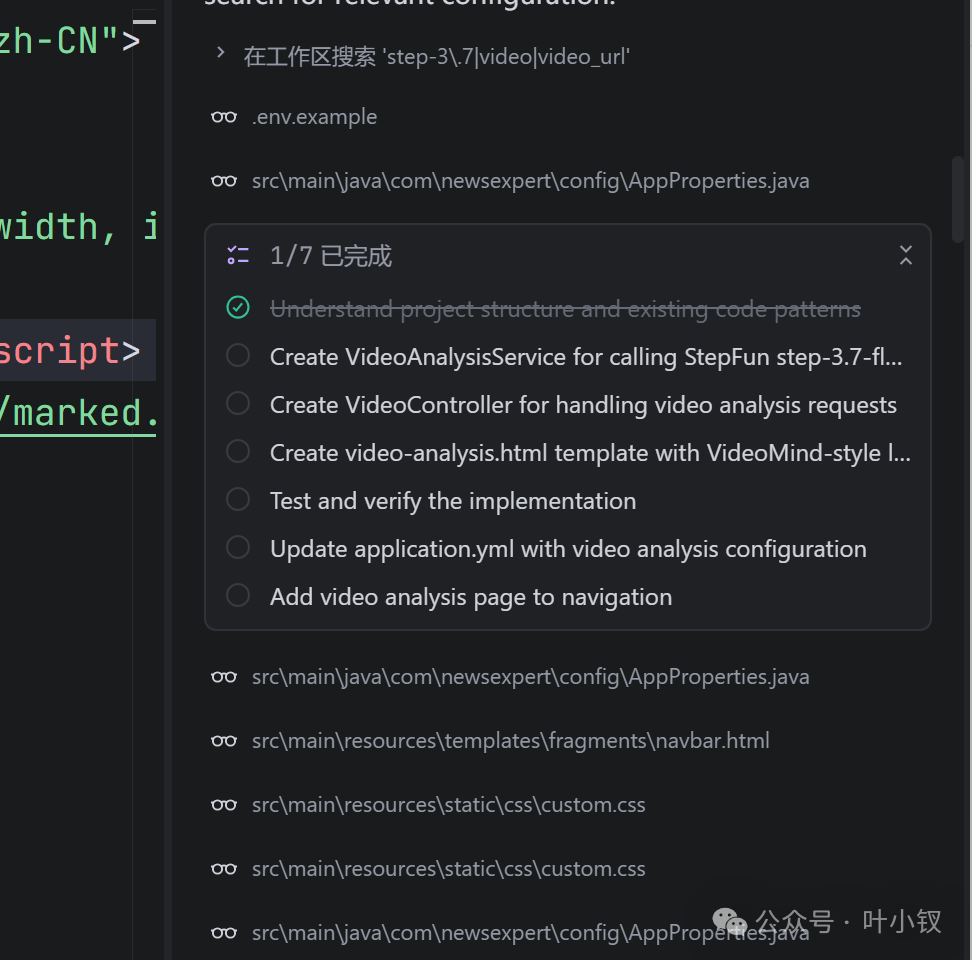Select 'Create VideoController for handling video analysis' task
This screenshot has height=960, width=972.
click(583, 405)
